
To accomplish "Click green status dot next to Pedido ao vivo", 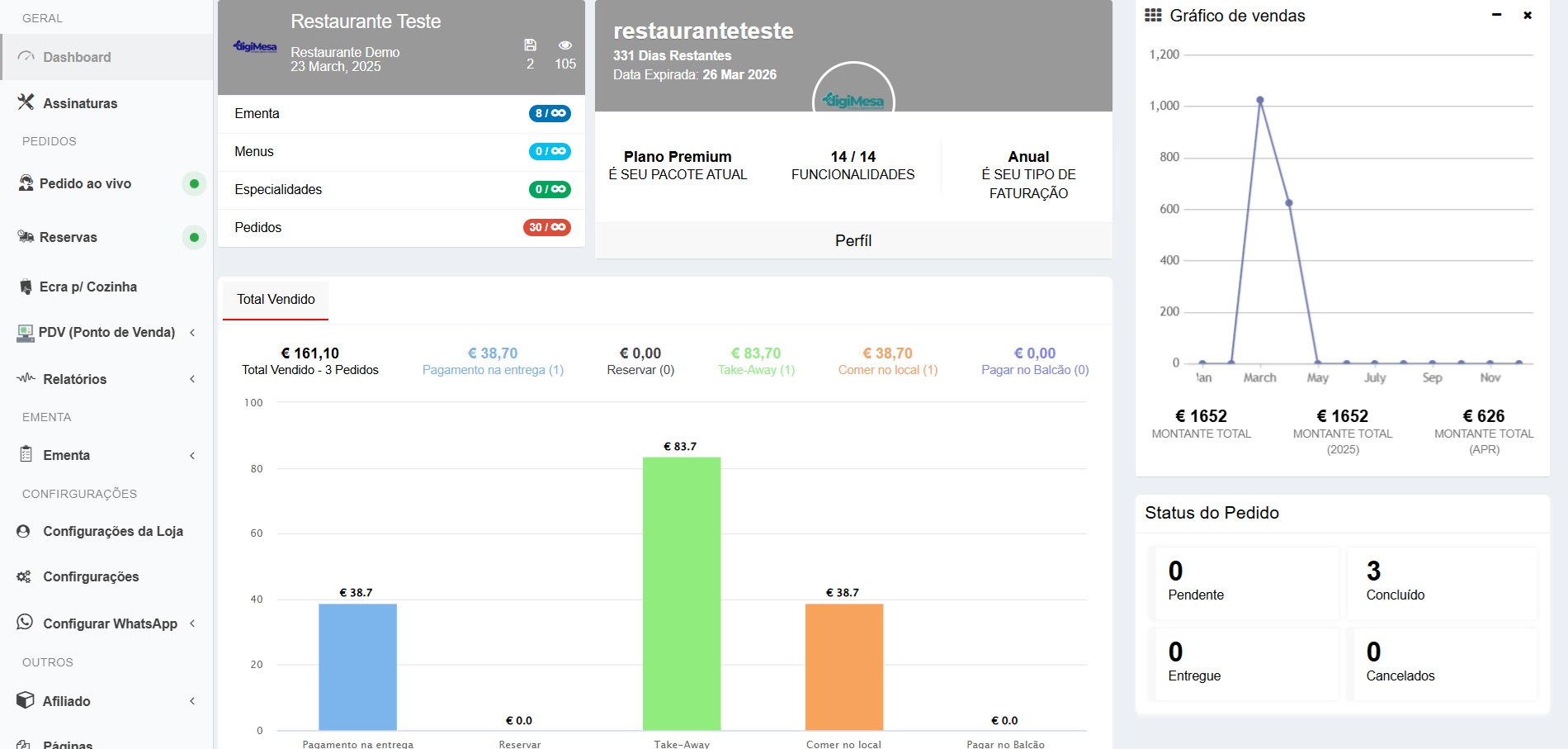I will (x=194, y=183).
